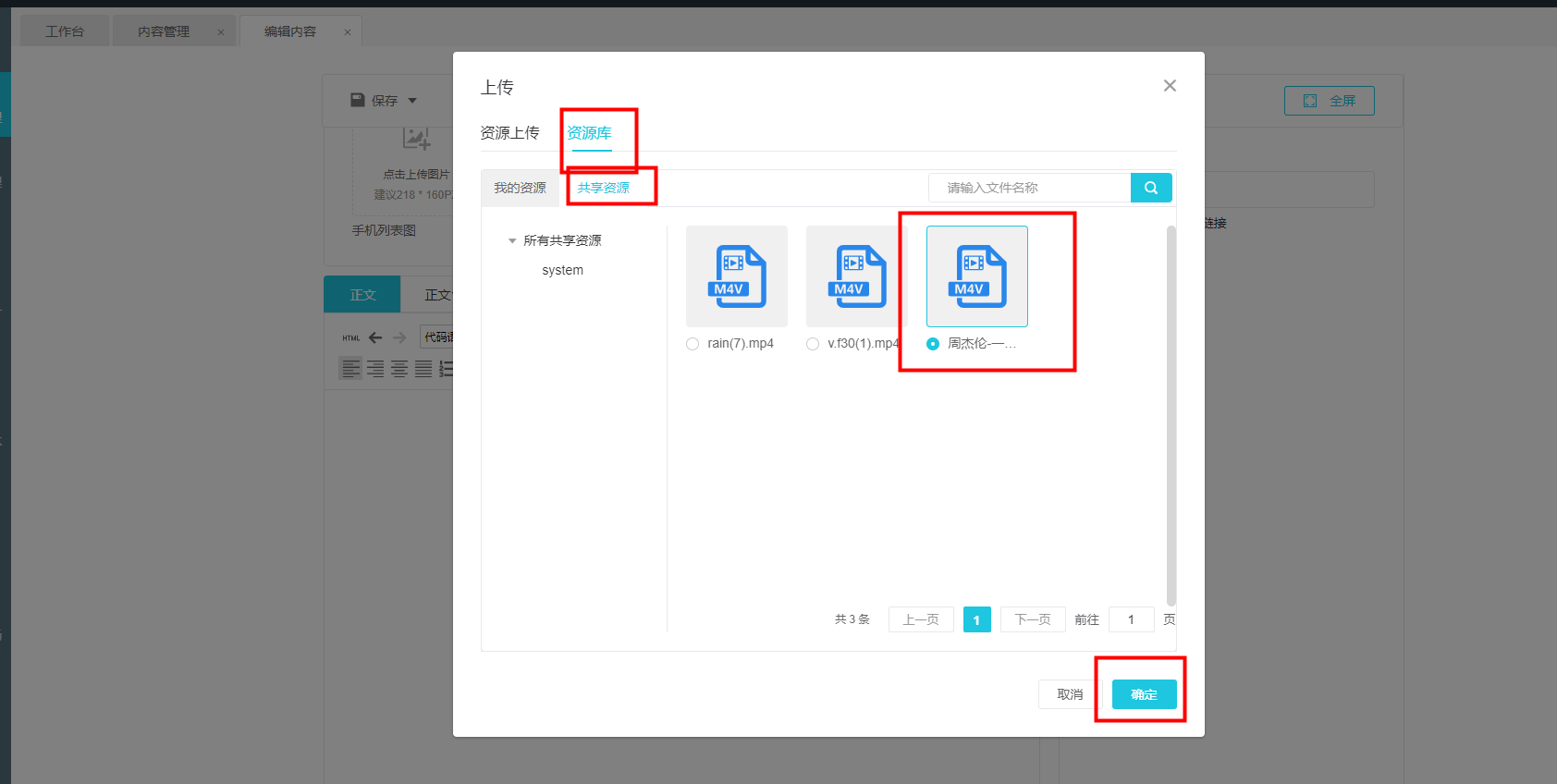Choose the rain(7).mp4 radio button
This screenshot has height=784, width=1557.
693,344
